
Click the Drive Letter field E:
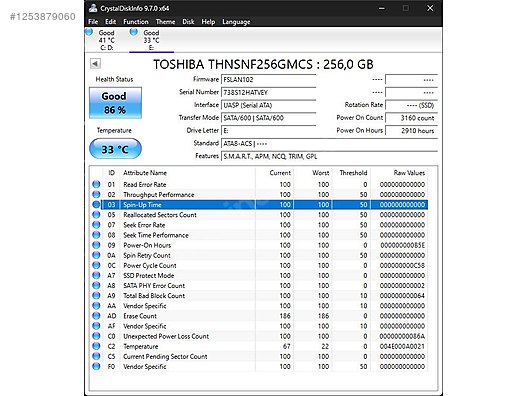[x=268, y=131]
